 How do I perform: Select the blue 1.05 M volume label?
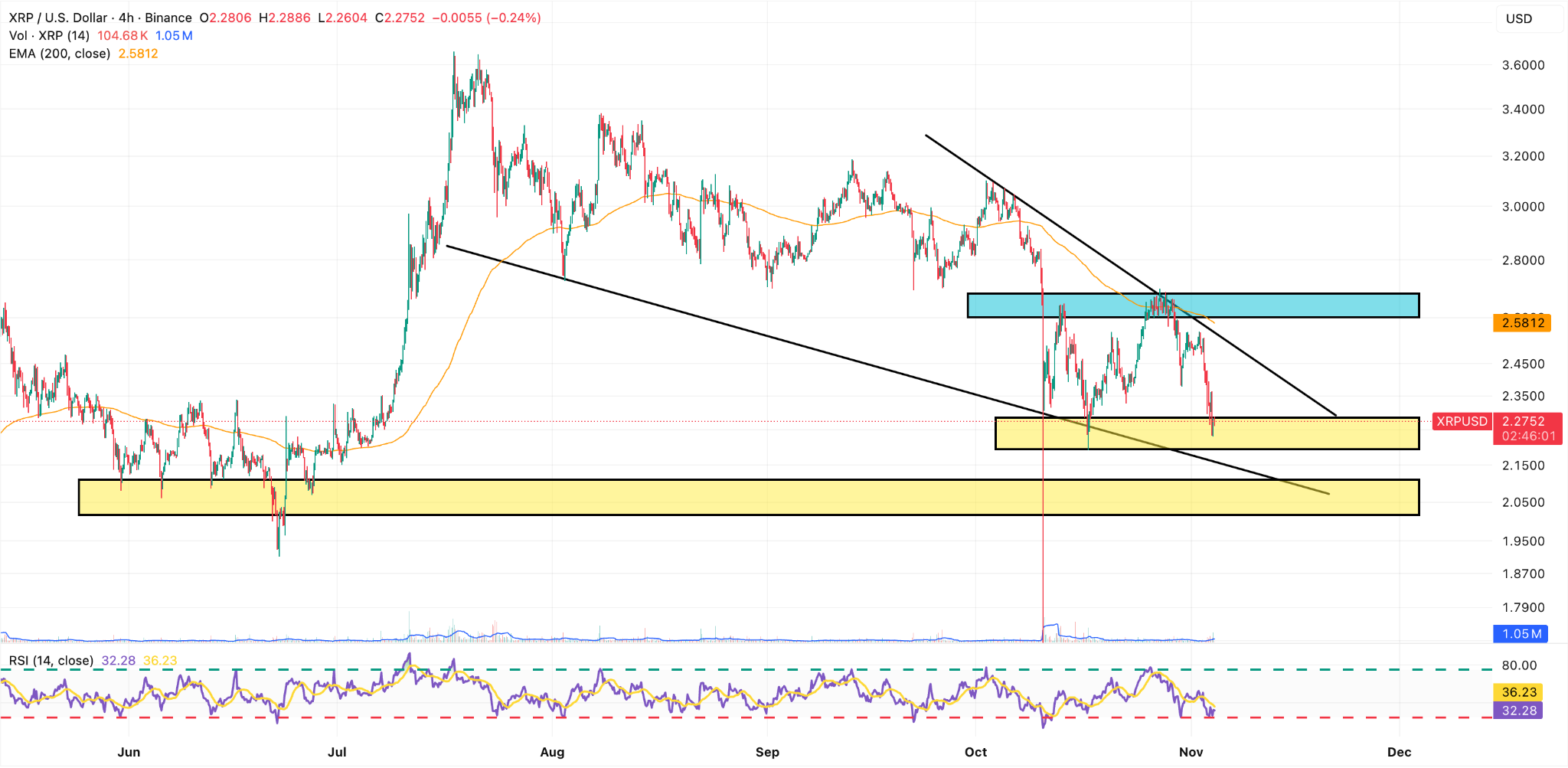click(x=1521, y=634)
